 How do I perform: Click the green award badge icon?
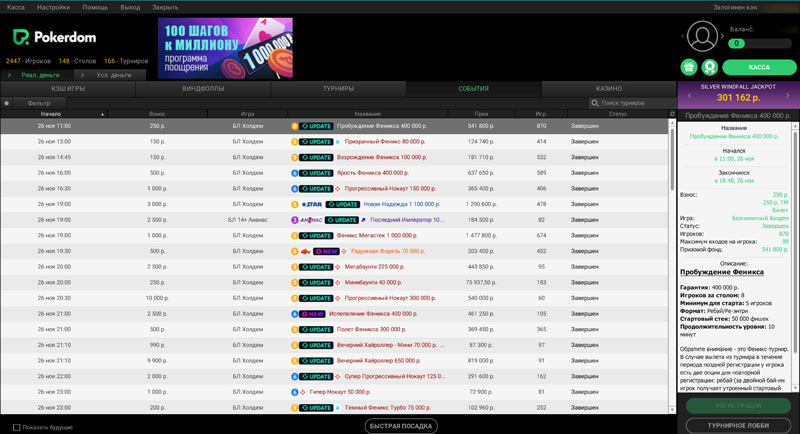coord(708,67)
